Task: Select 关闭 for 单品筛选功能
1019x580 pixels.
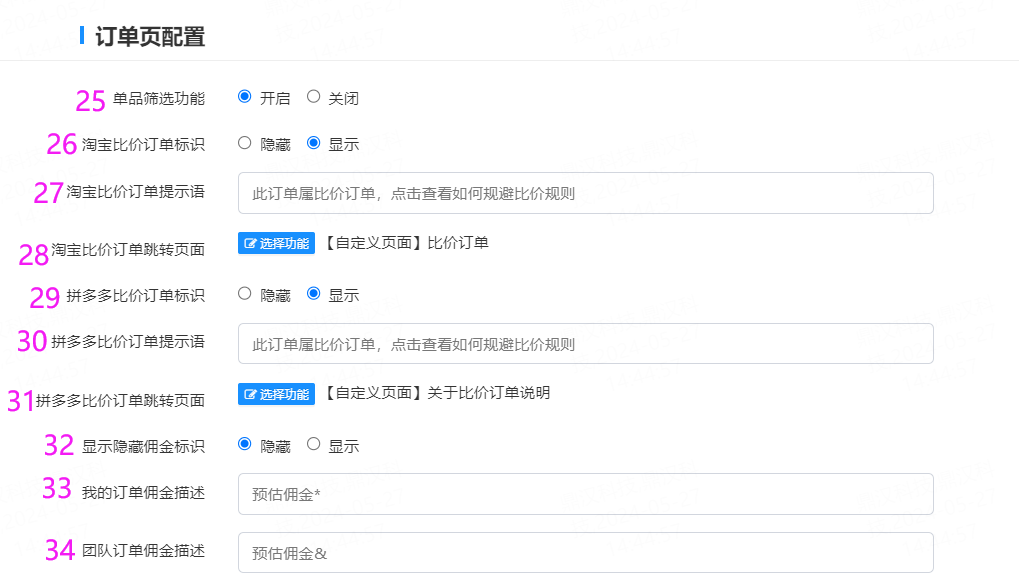Action: coord(313,97)
